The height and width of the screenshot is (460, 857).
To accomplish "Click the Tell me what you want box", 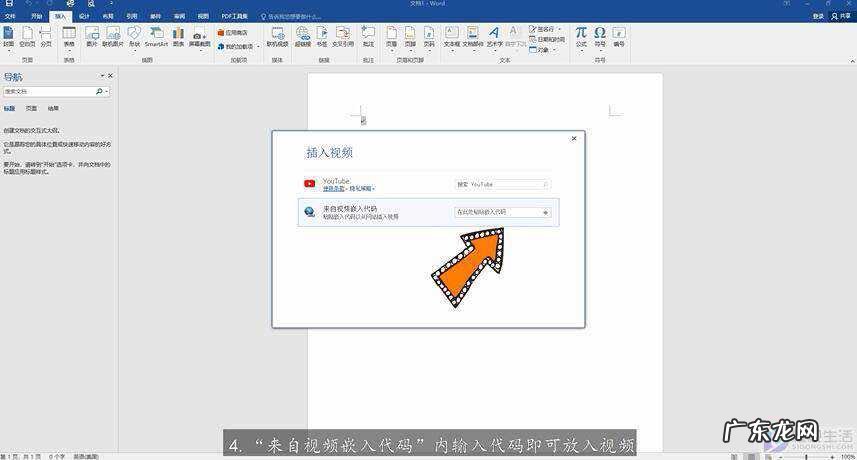I will [x=291, y=17].
